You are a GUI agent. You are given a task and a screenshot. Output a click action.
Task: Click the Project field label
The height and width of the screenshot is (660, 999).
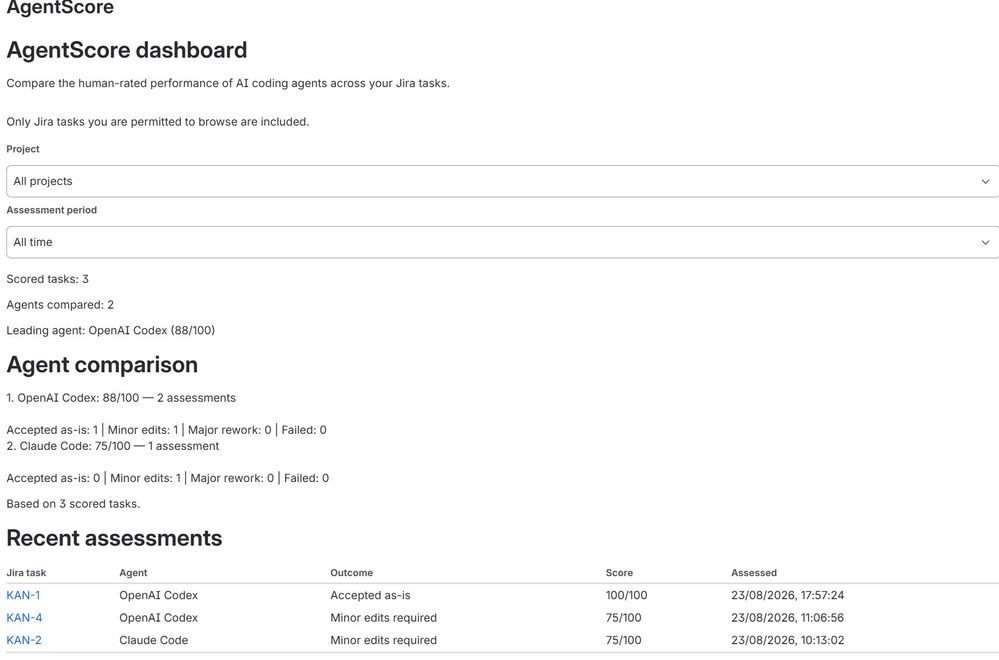23,149
